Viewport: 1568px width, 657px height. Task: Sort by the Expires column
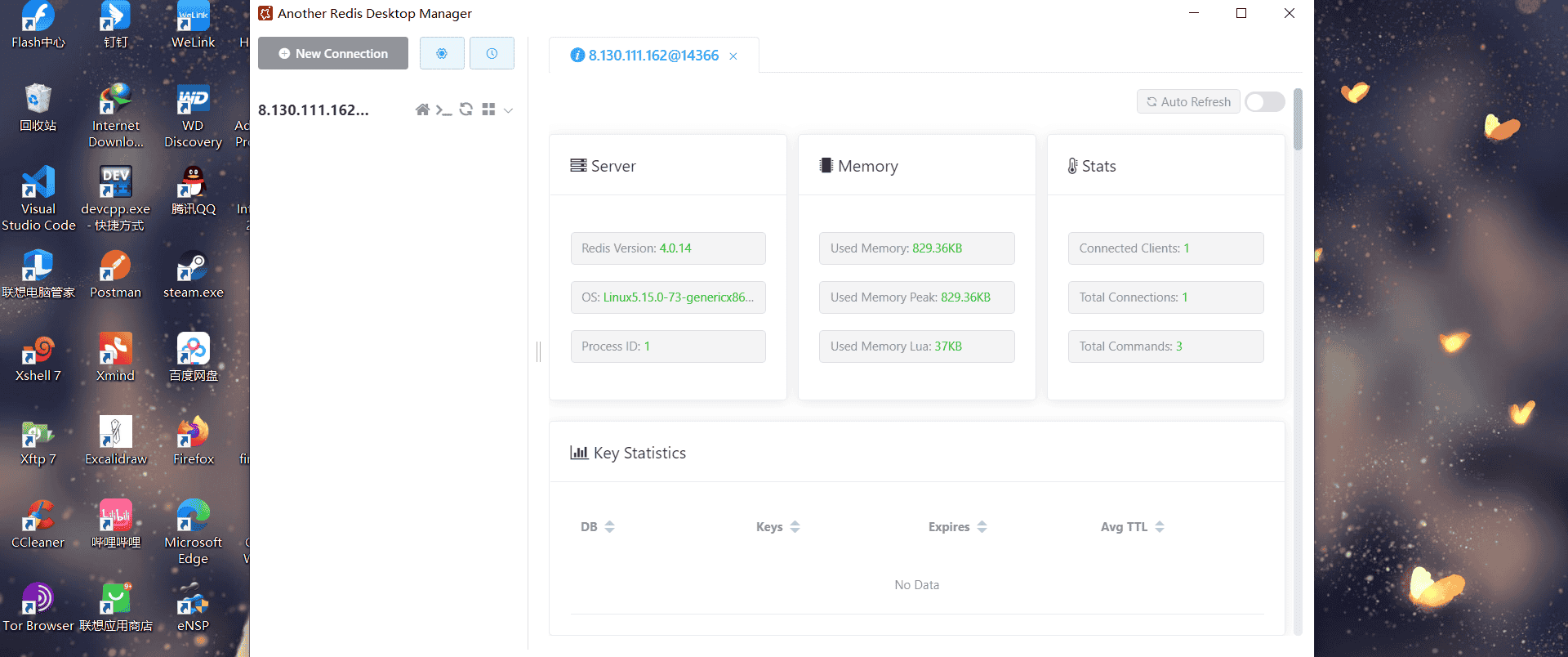(982, 527)
